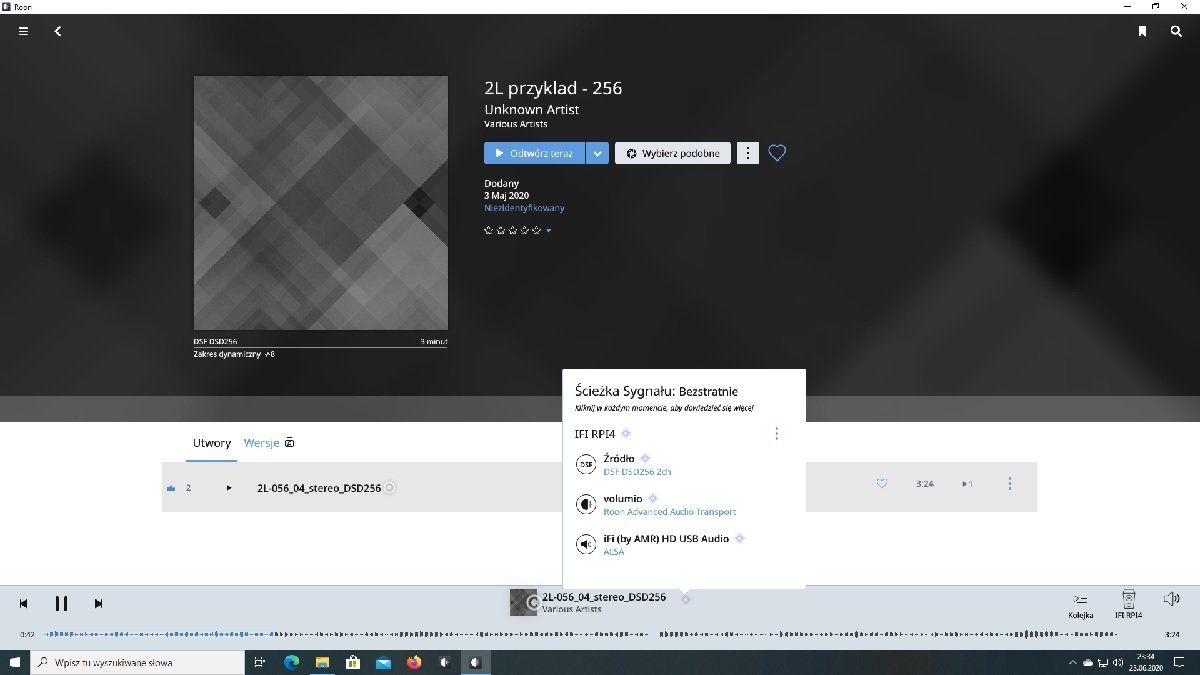Open the volume control speaker icon
Screen dimensions: 1200x675
click(1172, 599)
